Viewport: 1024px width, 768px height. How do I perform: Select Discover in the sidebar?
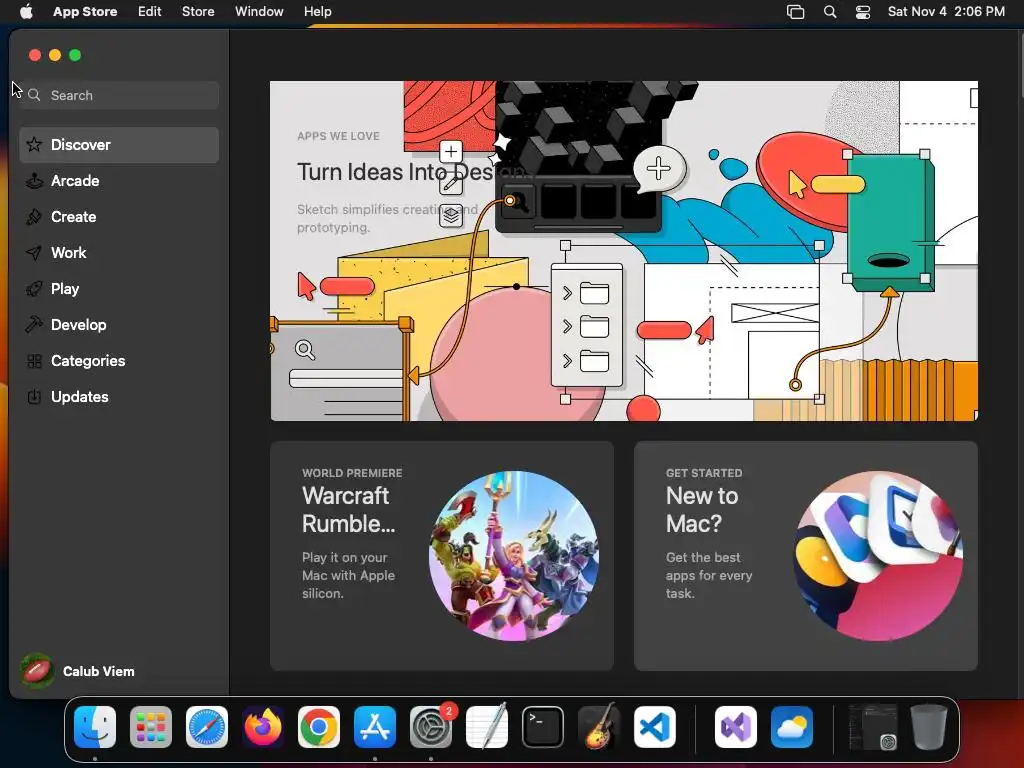(x=119, y=144)
